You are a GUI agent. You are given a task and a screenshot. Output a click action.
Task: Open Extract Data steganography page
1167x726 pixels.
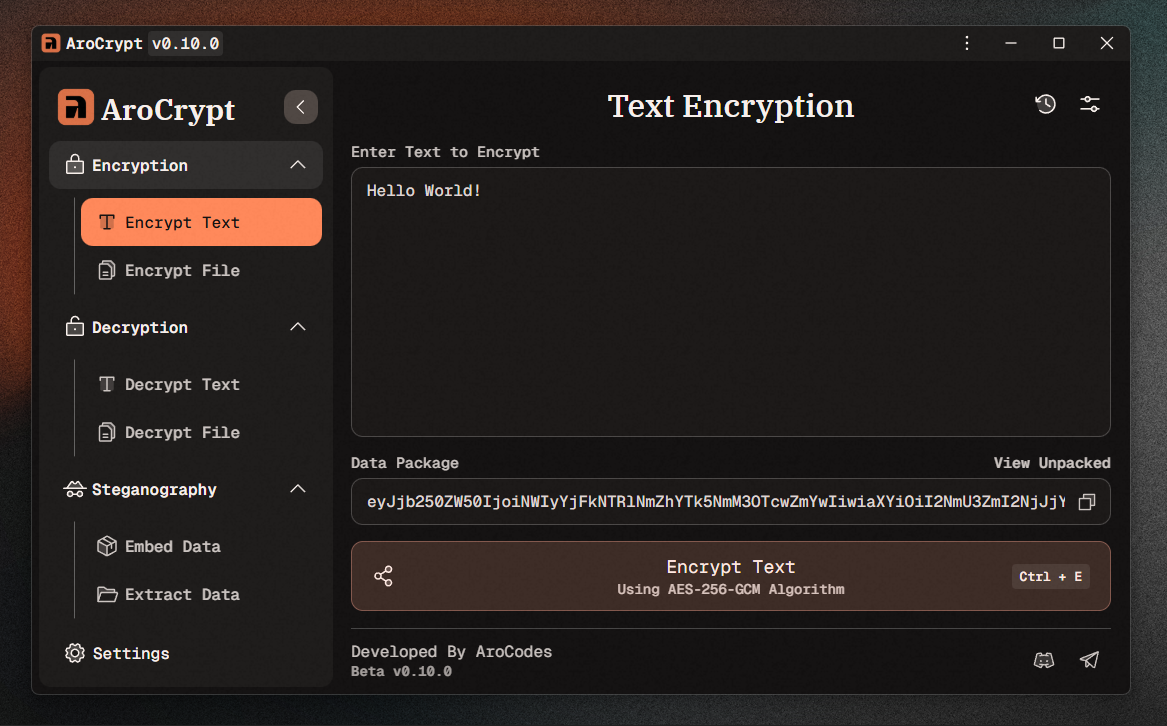tap(202, 594)
